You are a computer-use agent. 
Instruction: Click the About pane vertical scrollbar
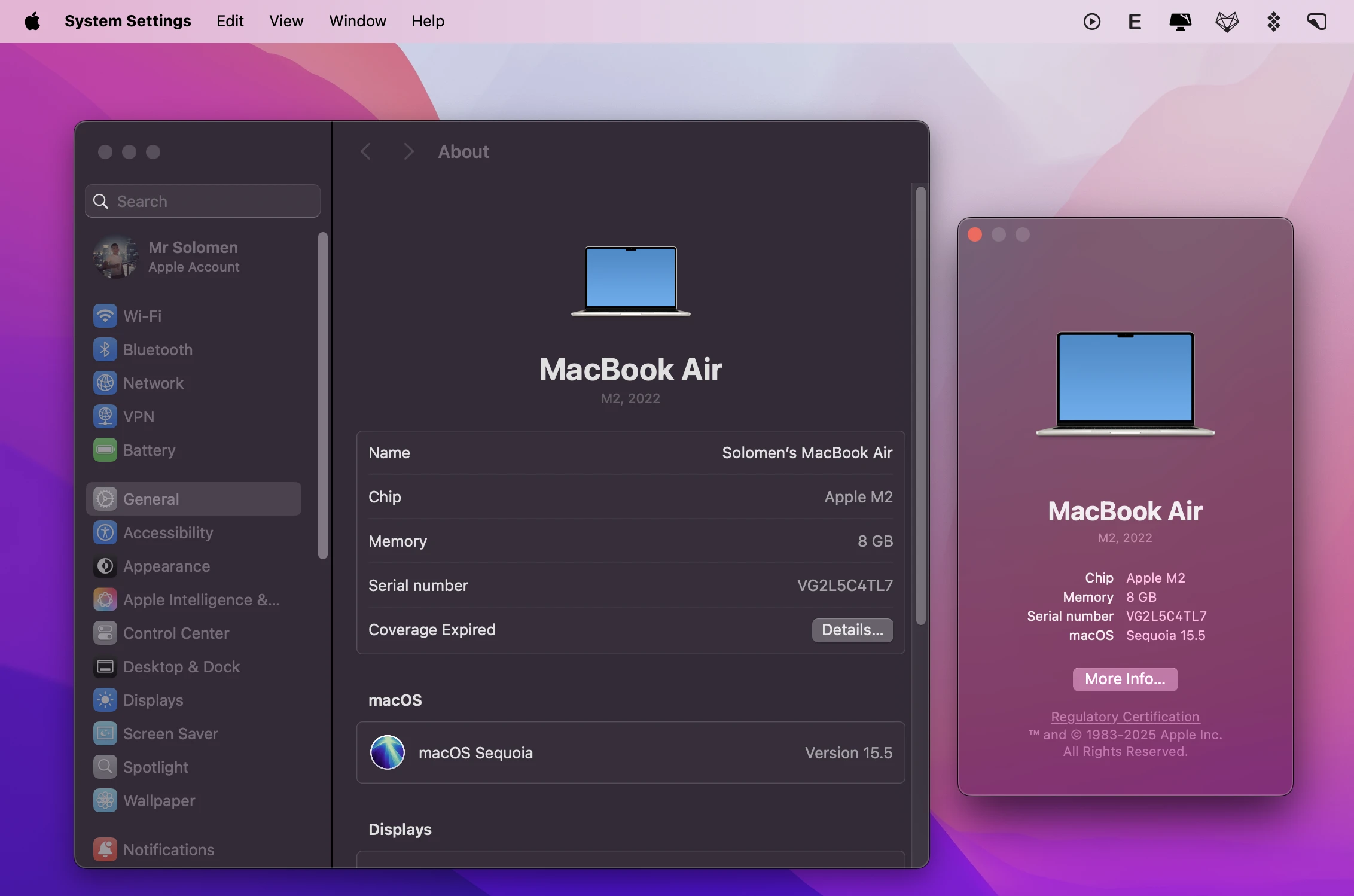[921, 406]
